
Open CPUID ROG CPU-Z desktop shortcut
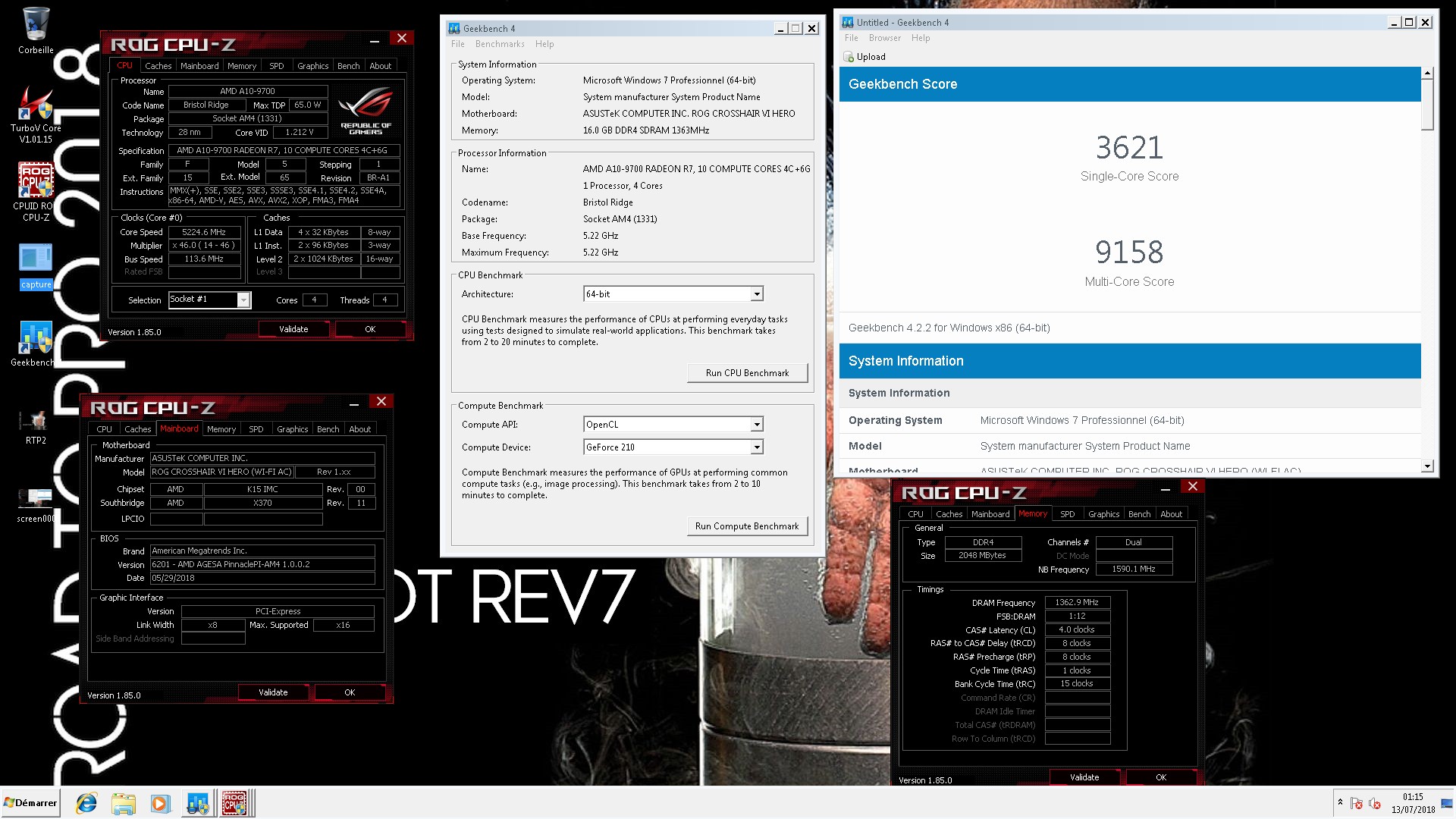tap(36, 191)
